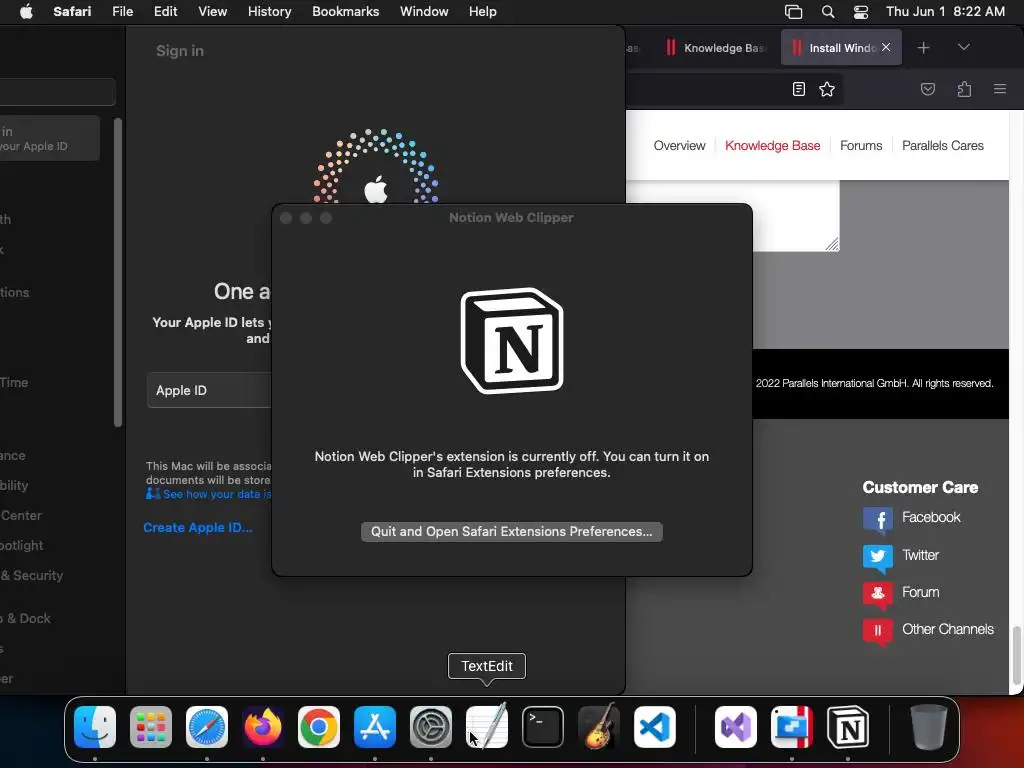Open Safari from the Dock
The image size is (1024, 768).
tap(207, 726)
